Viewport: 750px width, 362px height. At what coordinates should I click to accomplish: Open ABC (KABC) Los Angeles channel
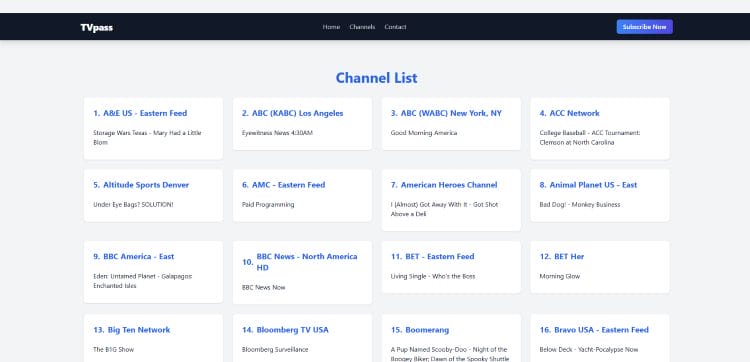pos(298,113)
